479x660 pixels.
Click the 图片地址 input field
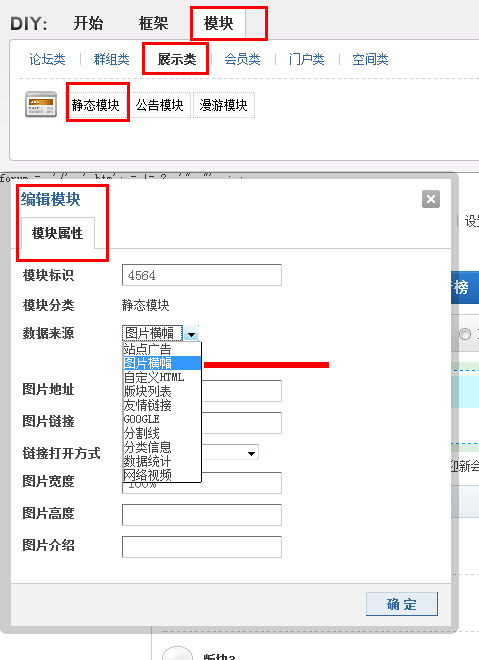pyautogui.click(x=242, y=391)
